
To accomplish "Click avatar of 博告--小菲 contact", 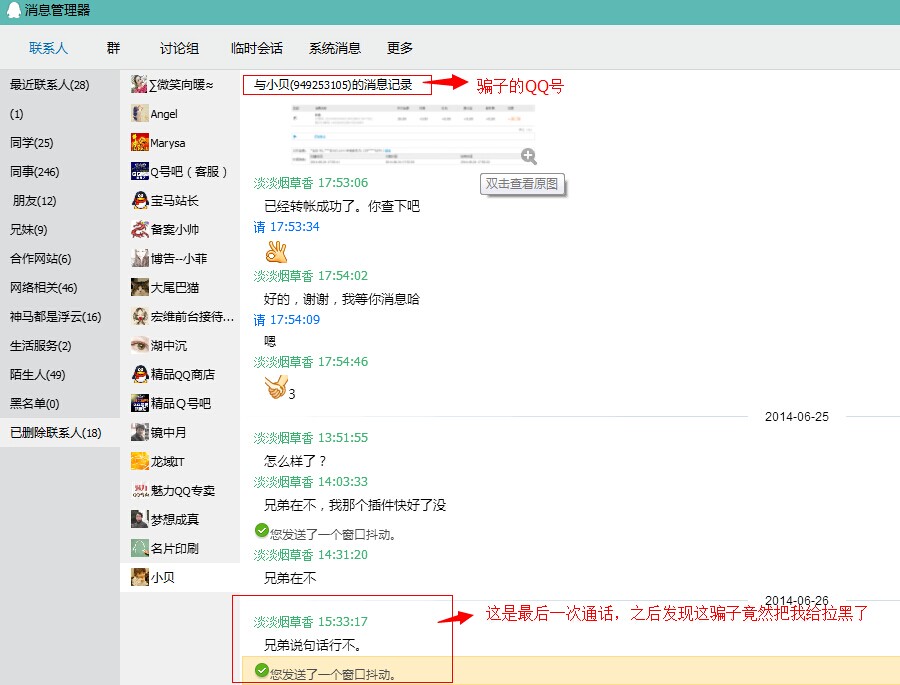I will (x=139, y=258).
